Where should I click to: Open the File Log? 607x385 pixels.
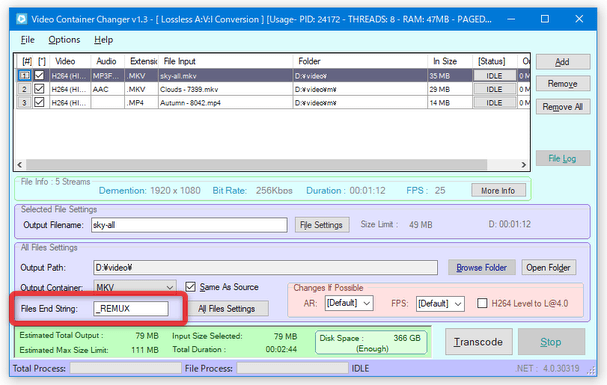(x=563, y=158)
